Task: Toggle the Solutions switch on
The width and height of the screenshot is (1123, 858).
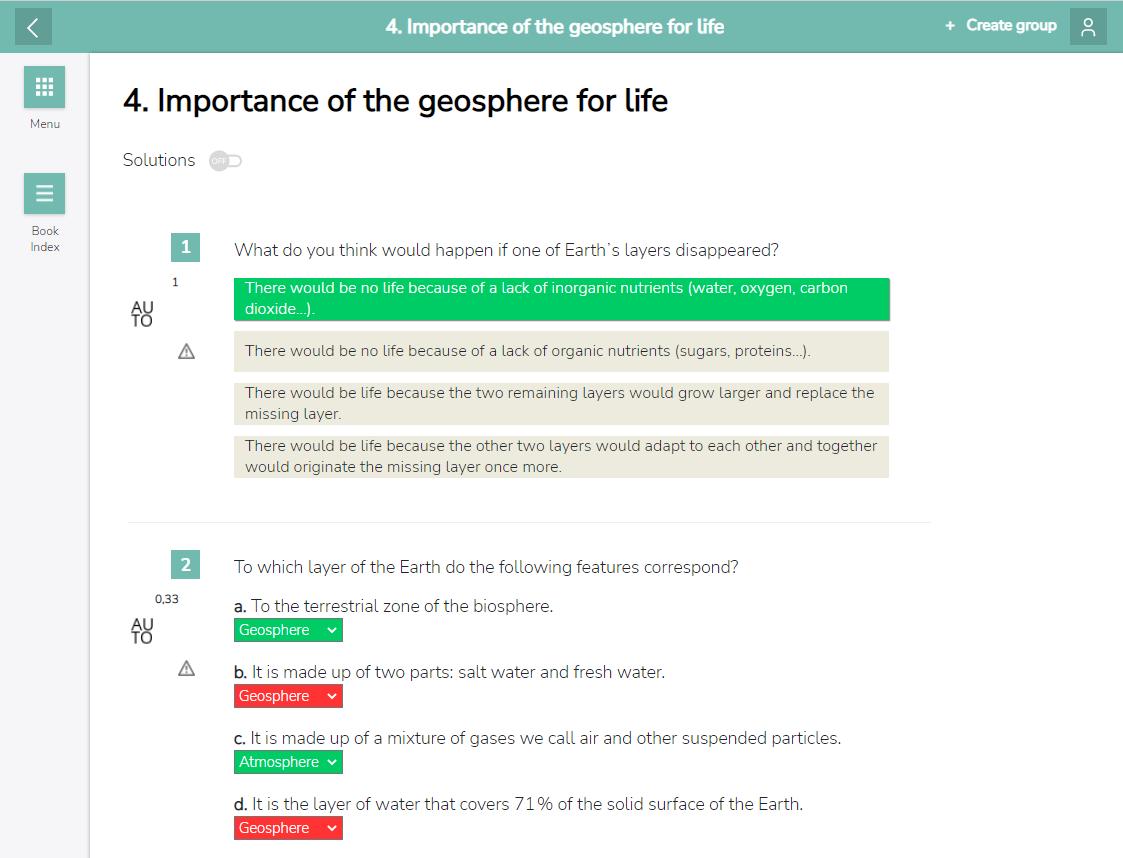Action: (x=226, y=161)
